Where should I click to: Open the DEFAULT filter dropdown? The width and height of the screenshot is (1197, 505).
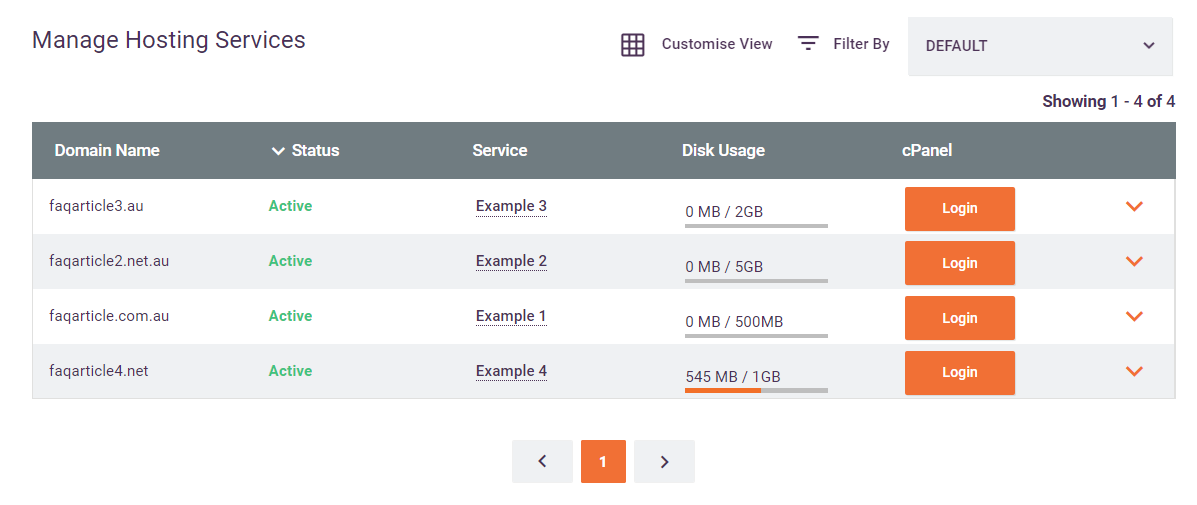(x=1040, y=46)
